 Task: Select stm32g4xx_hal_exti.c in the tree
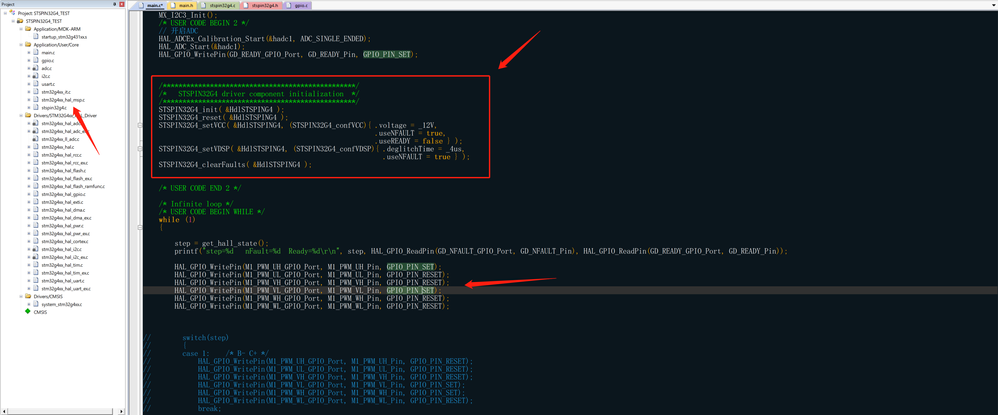[62, 202]
